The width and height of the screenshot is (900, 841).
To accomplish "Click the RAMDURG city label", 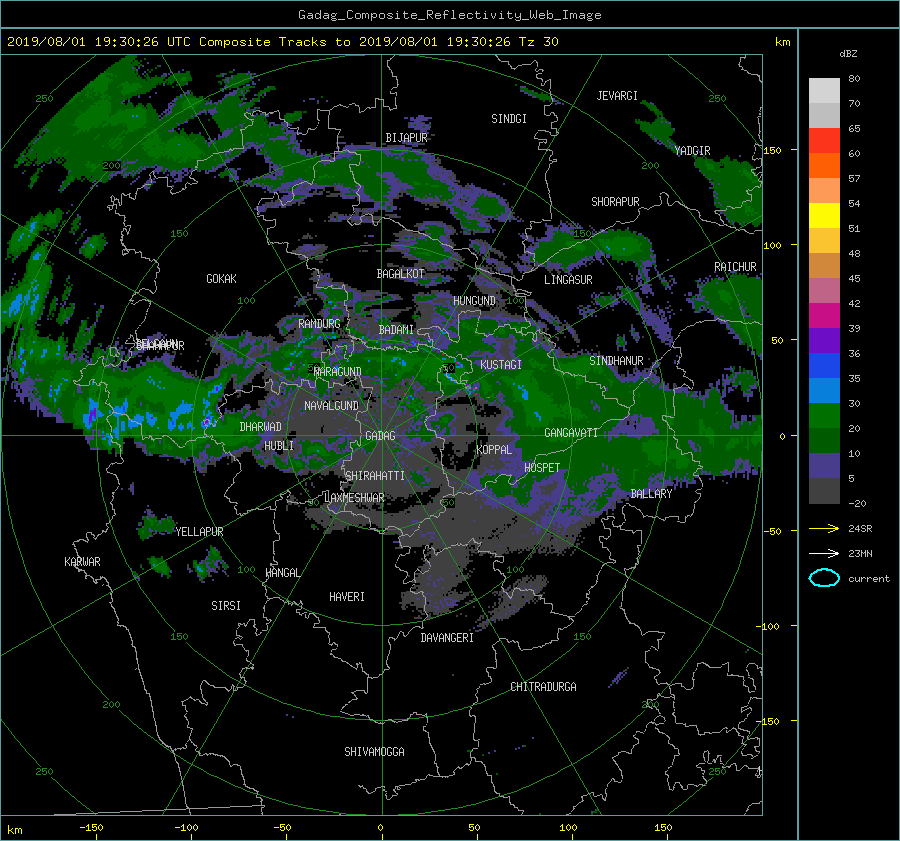I will click(x=319, y=324).
